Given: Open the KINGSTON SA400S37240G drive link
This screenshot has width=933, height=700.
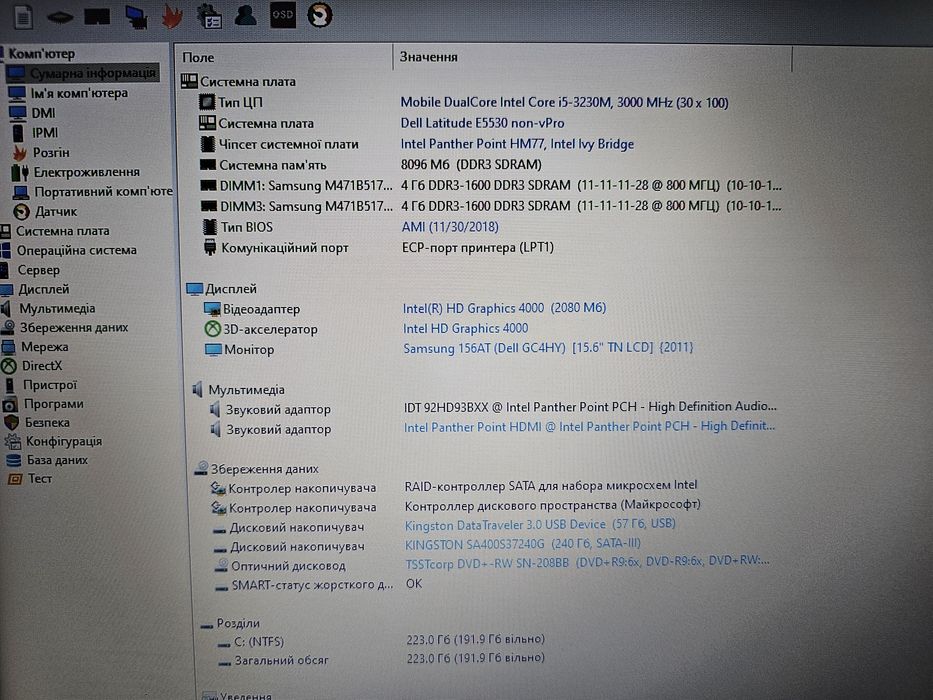Looking at the screenshot, I should [x=523, y=544].
